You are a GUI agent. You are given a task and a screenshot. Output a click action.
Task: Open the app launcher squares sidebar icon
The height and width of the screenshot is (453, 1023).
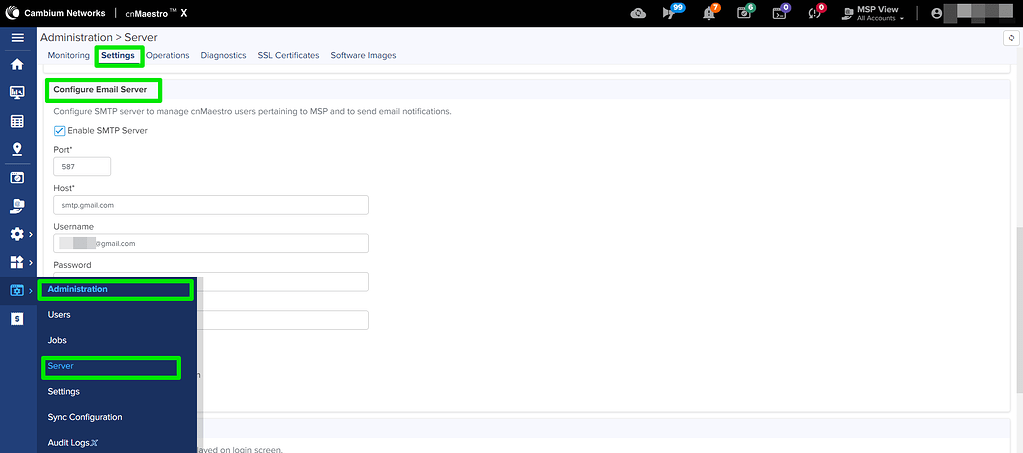click(16, 262)
